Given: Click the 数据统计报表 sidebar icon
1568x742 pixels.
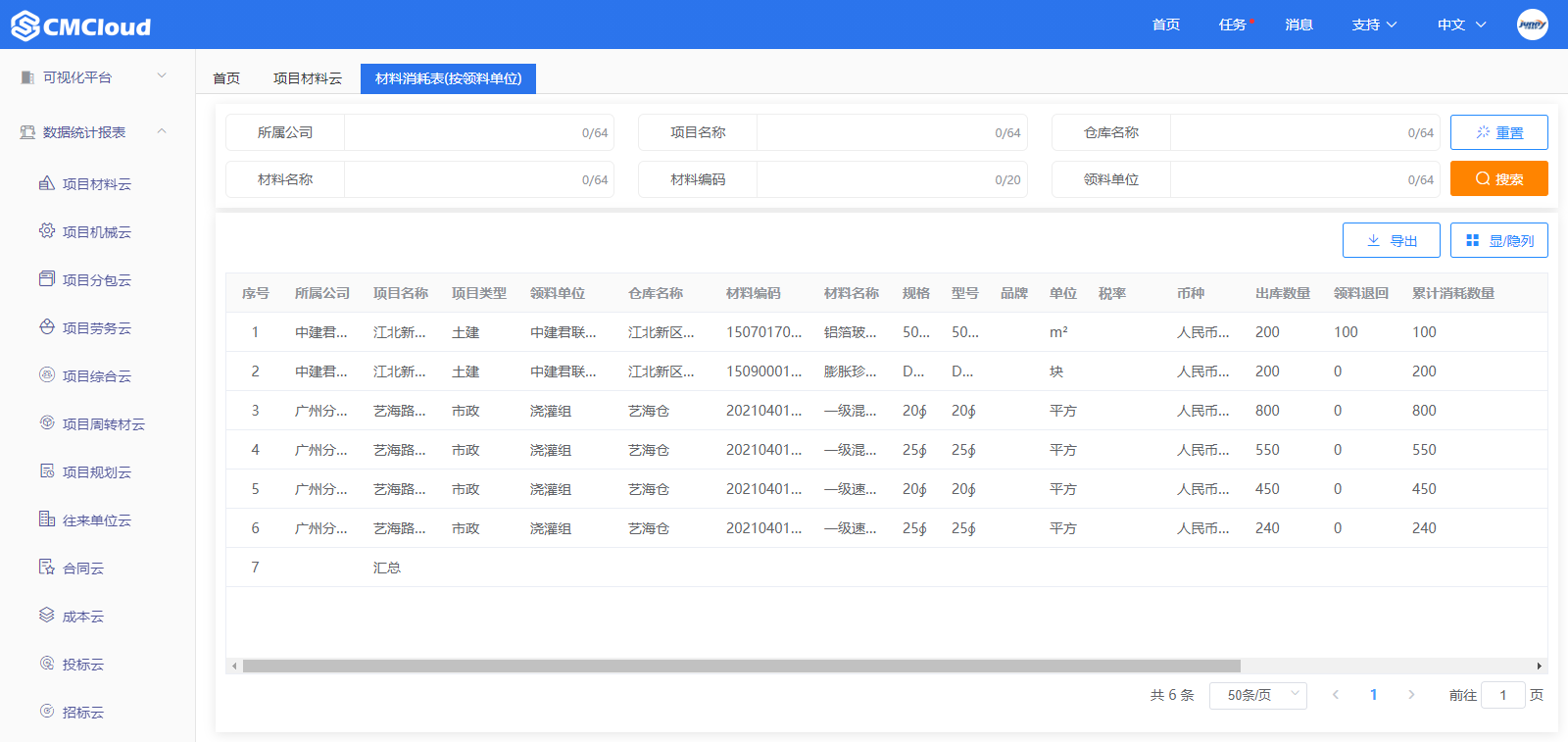Looking at the screenshot, I should pyautogui.click(x=27, y=131).
